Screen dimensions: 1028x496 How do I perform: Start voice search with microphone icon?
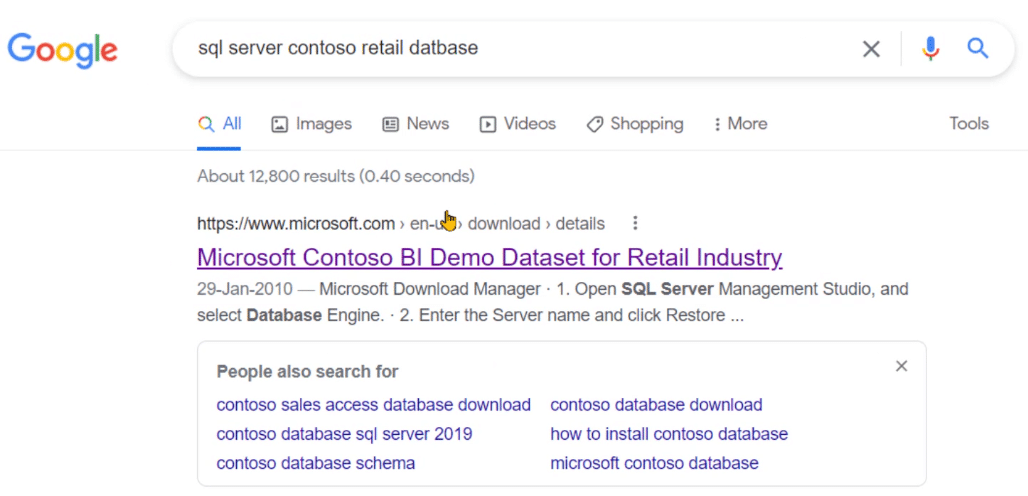930,48
